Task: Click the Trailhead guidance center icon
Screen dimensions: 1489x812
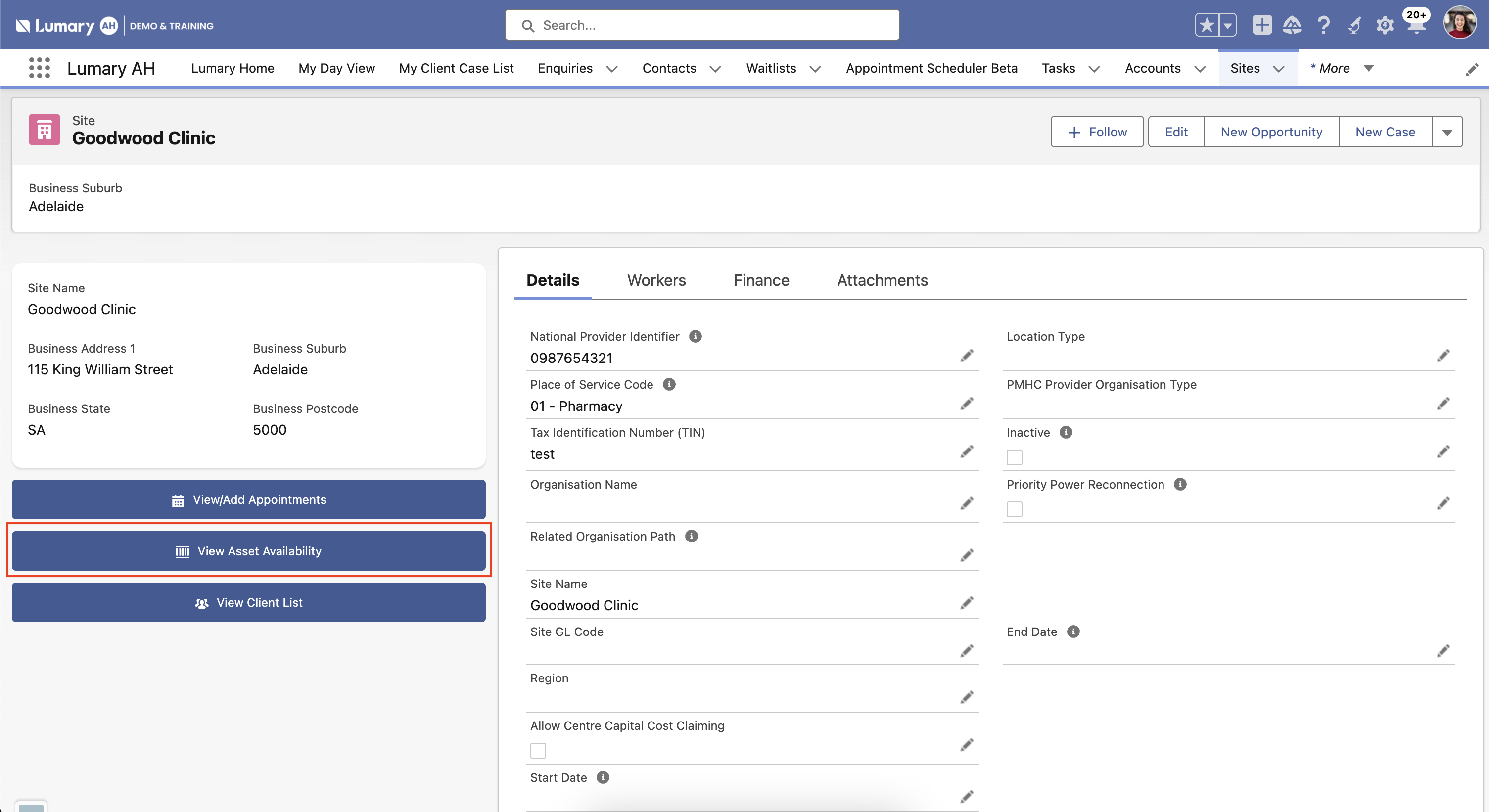Action: (1292, 25)
